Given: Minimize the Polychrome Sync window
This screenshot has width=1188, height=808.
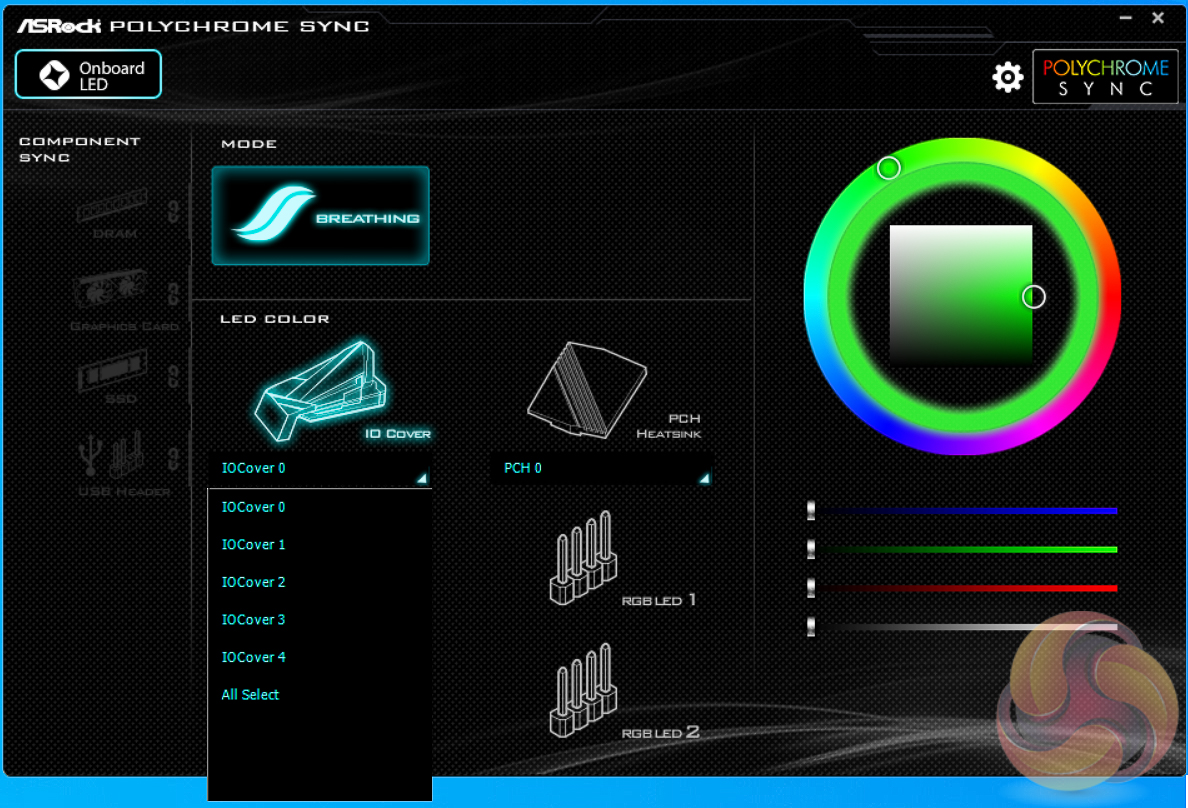Looking at the screenshot, I should 1126,17.
